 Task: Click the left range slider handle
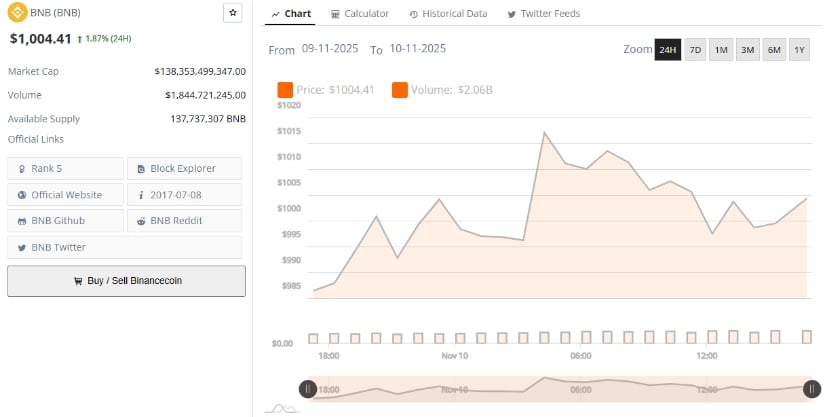[308, 389]
